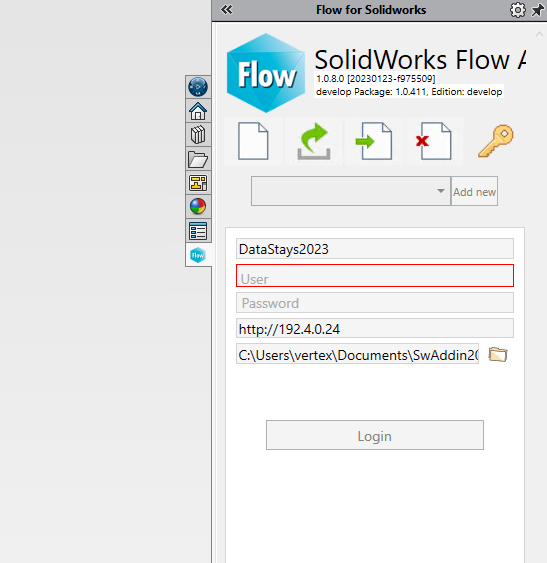This screenshot has height=563, width=547.
Task: Click the document with green arrow icon
Action: (x=374, y=141)
